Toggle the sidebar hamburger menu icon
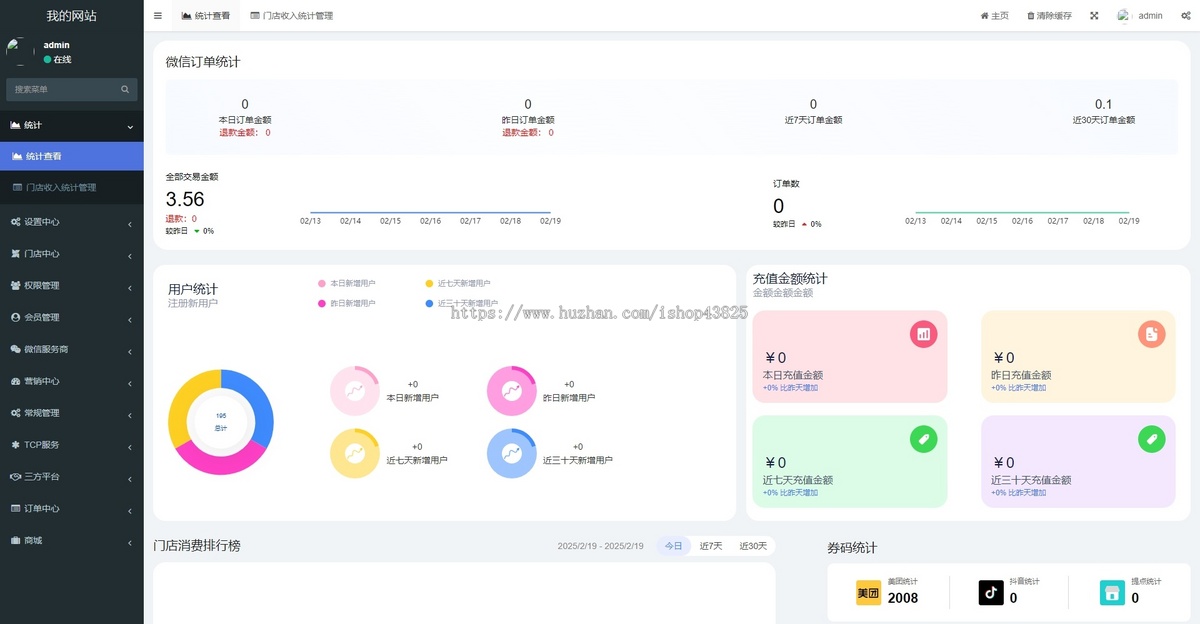This screenshot has width=1200, height=624. tap(158, 16)
